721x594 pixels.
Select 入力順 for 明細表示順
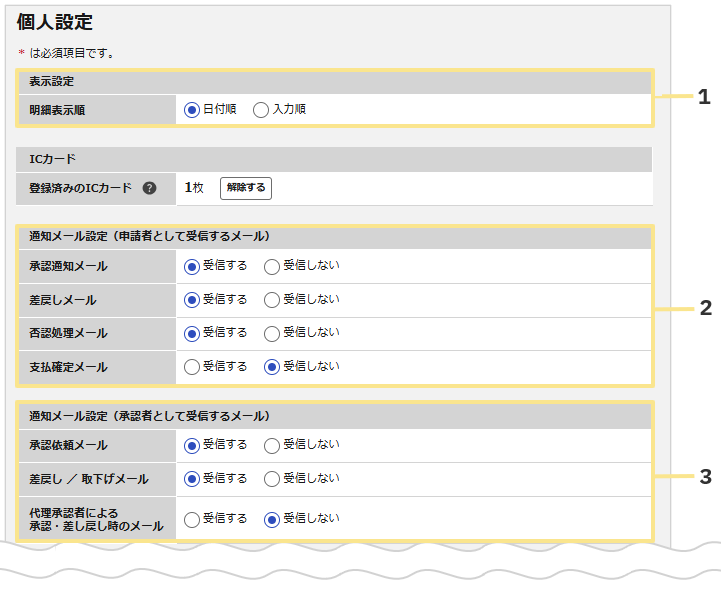coord(261,110)
